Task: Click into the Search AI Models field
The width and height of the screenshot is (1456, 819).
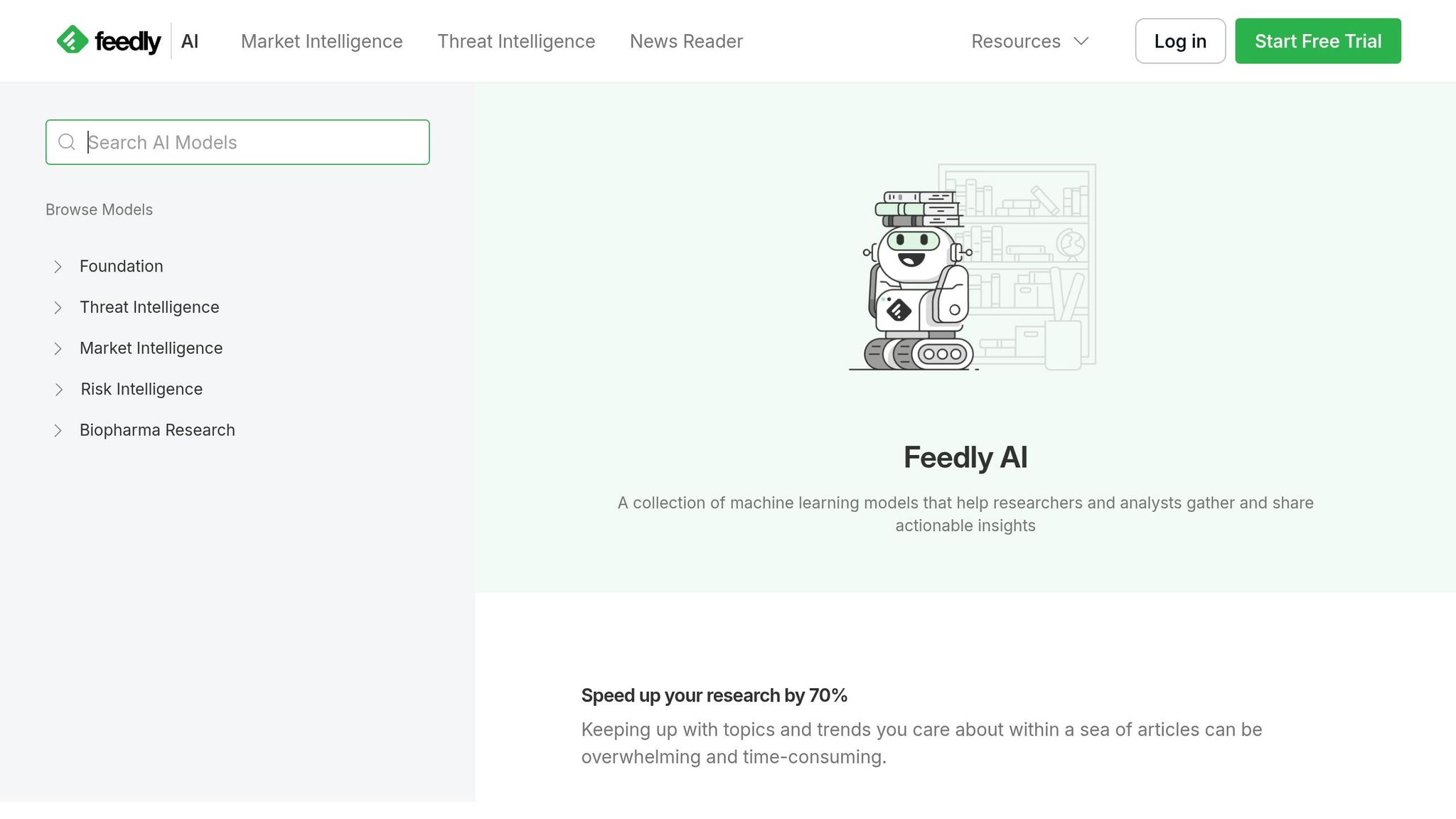Action: [x=237, y=142]
